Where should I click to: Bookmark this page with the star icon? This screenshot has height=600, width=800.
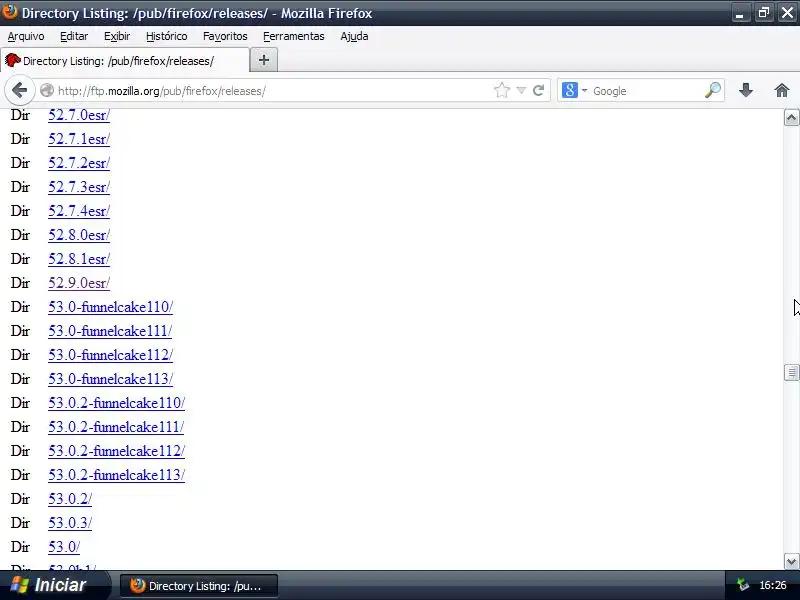pyautogui.click(x=502, y=90)
